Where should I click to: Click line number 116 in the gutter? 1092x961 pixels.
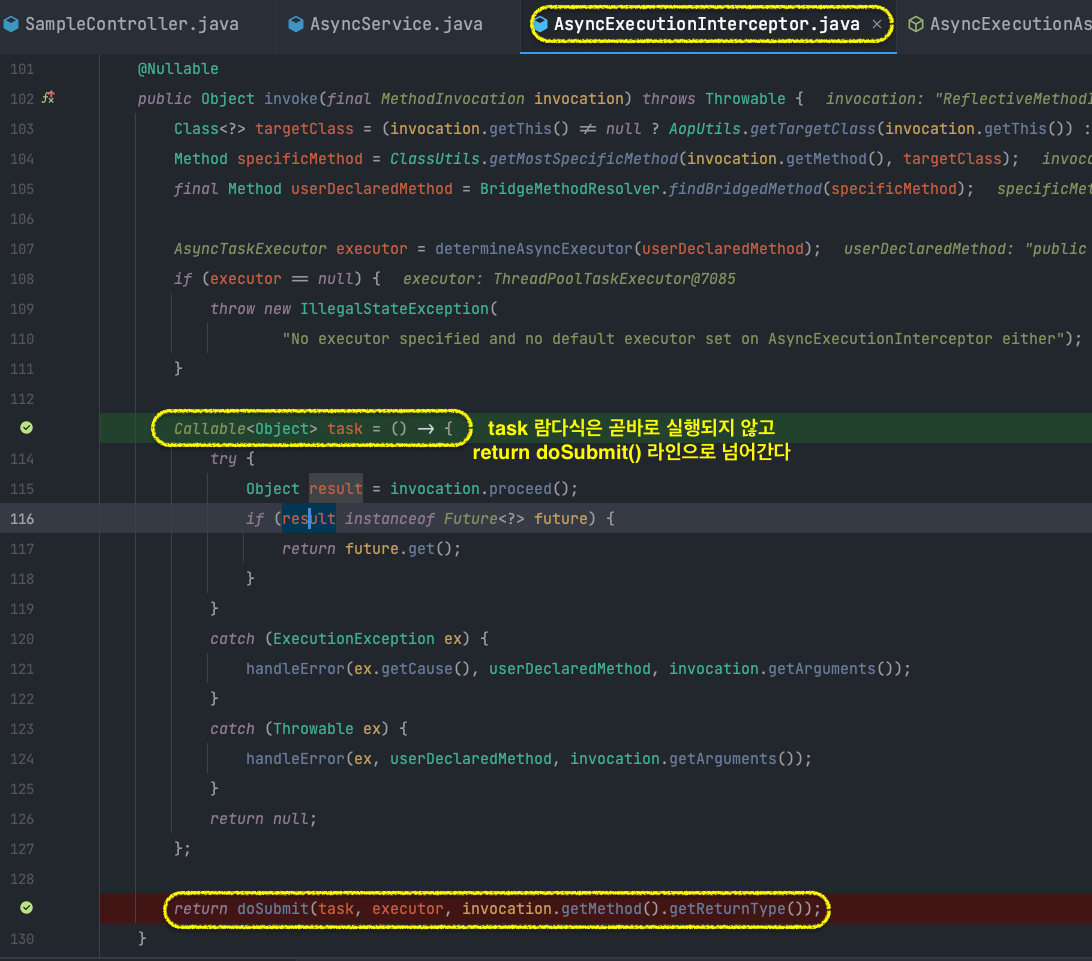coord(22,519)
